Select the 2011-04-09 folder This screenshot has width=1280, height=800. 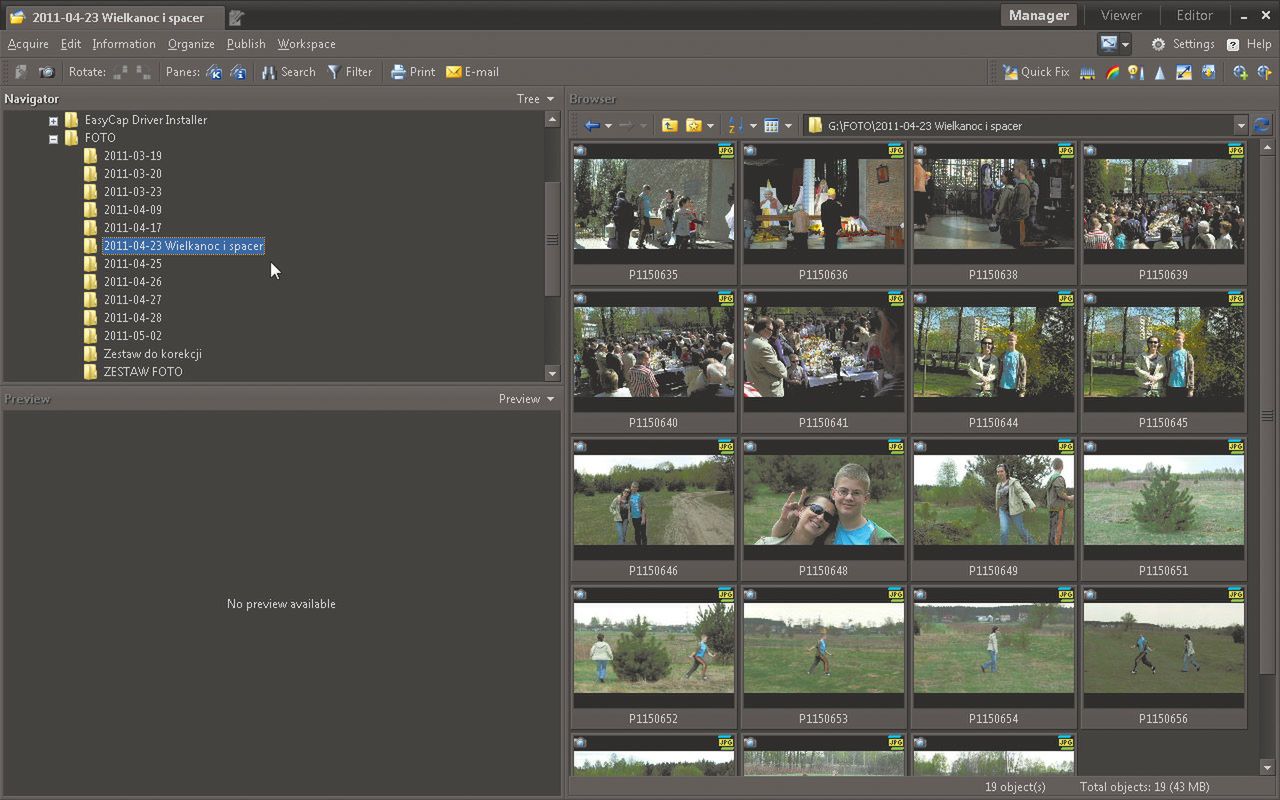(132, 210)
